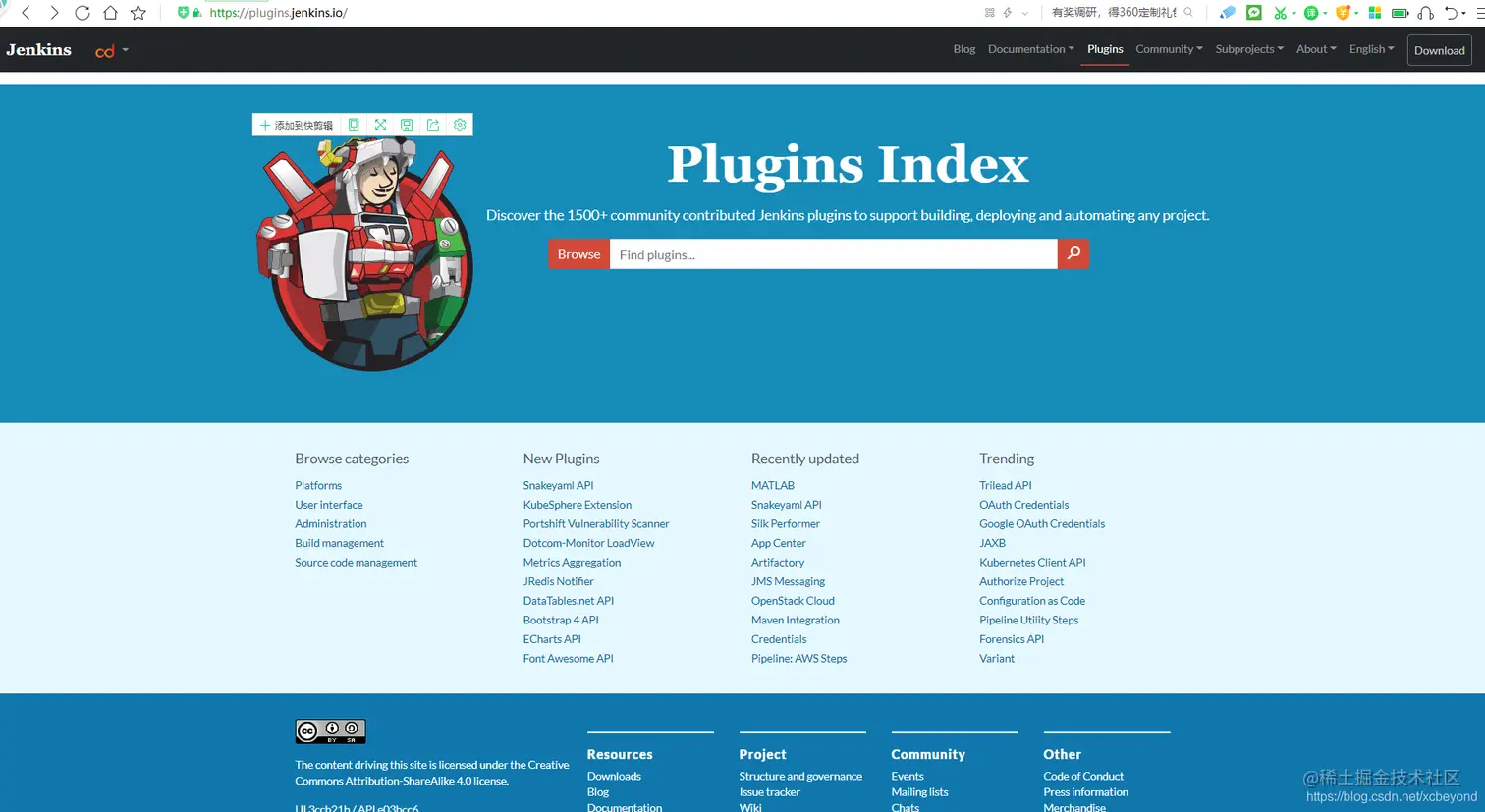Click the save image floppy icon
This screenshot has width=1485, height=812.
(x=407, y=125)
